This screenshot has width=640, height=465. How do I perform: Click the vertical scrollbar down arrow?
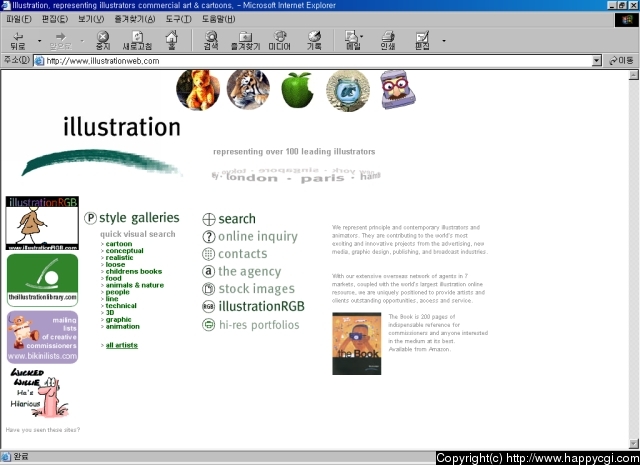click(x=633, y=443)
